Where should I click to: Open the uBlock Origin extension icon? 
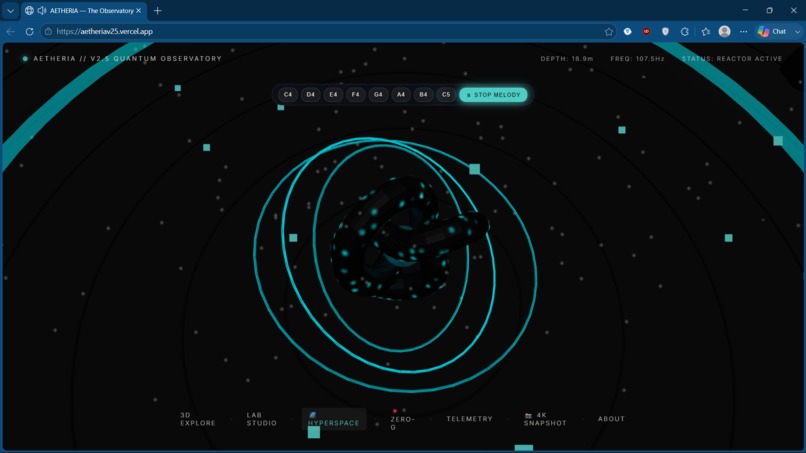click(646, 31)
